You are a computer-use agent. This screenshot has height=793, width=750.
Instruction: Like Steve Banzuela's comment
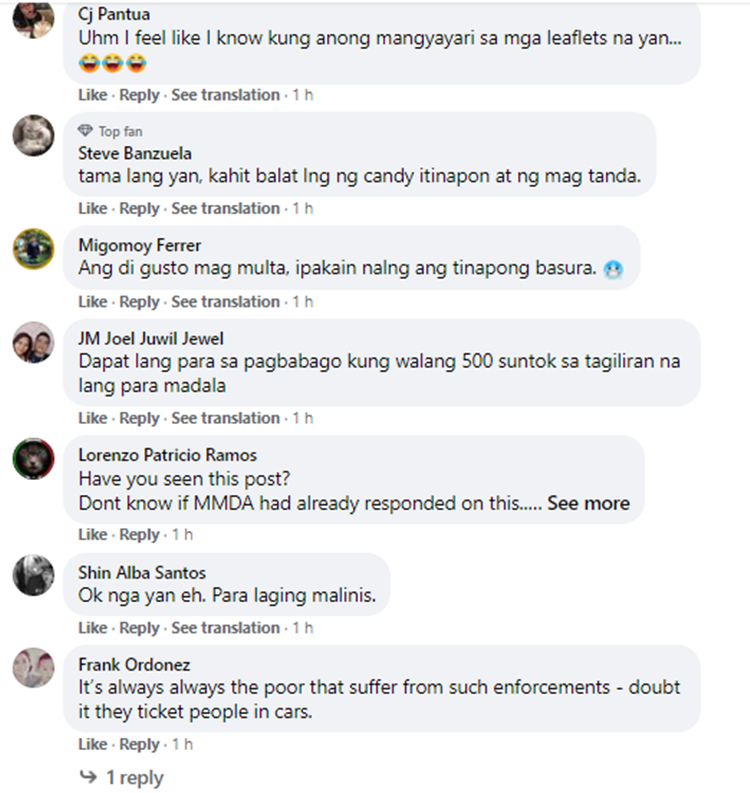93,208
